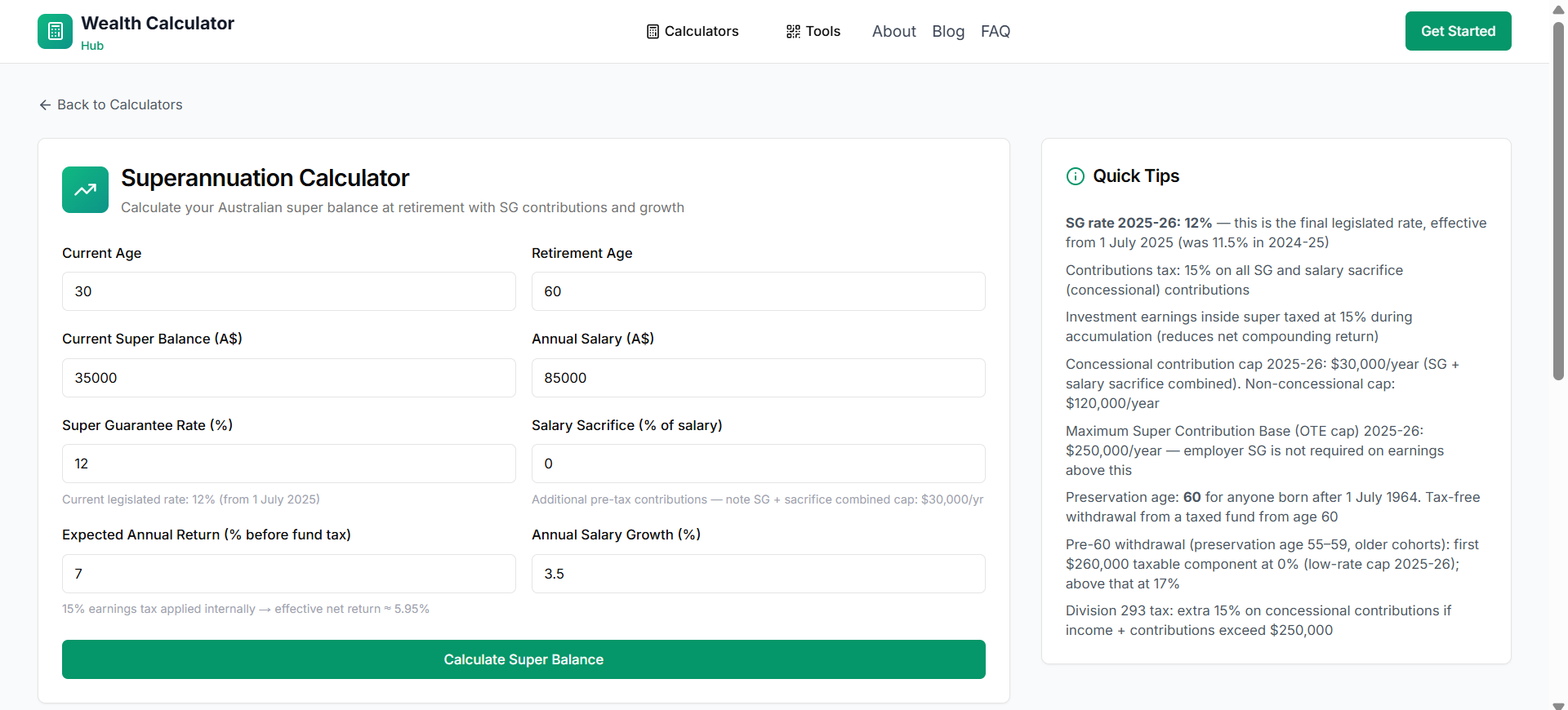
Task: Click the Wealth Calculator Hub logo icon
Action: tap(55, 31)
